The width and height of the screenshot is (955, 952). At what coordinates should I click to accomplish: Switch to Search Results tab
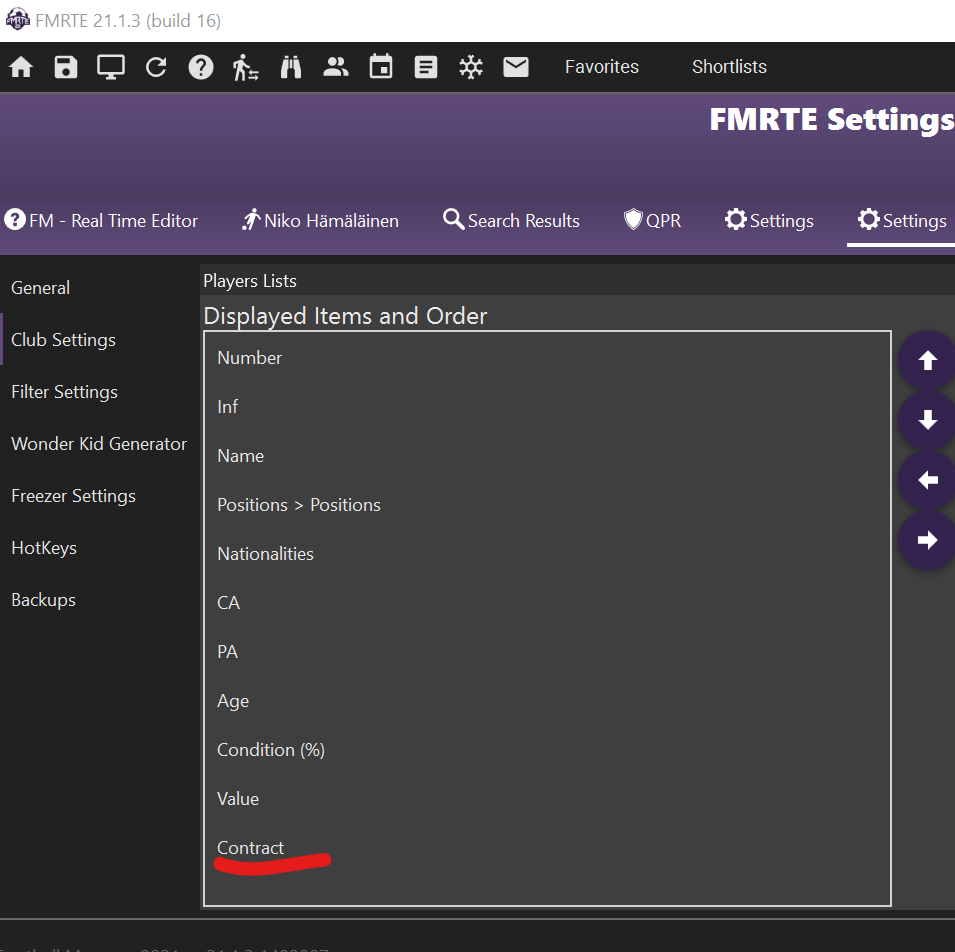pyautogui.click(x=511, y=220)
